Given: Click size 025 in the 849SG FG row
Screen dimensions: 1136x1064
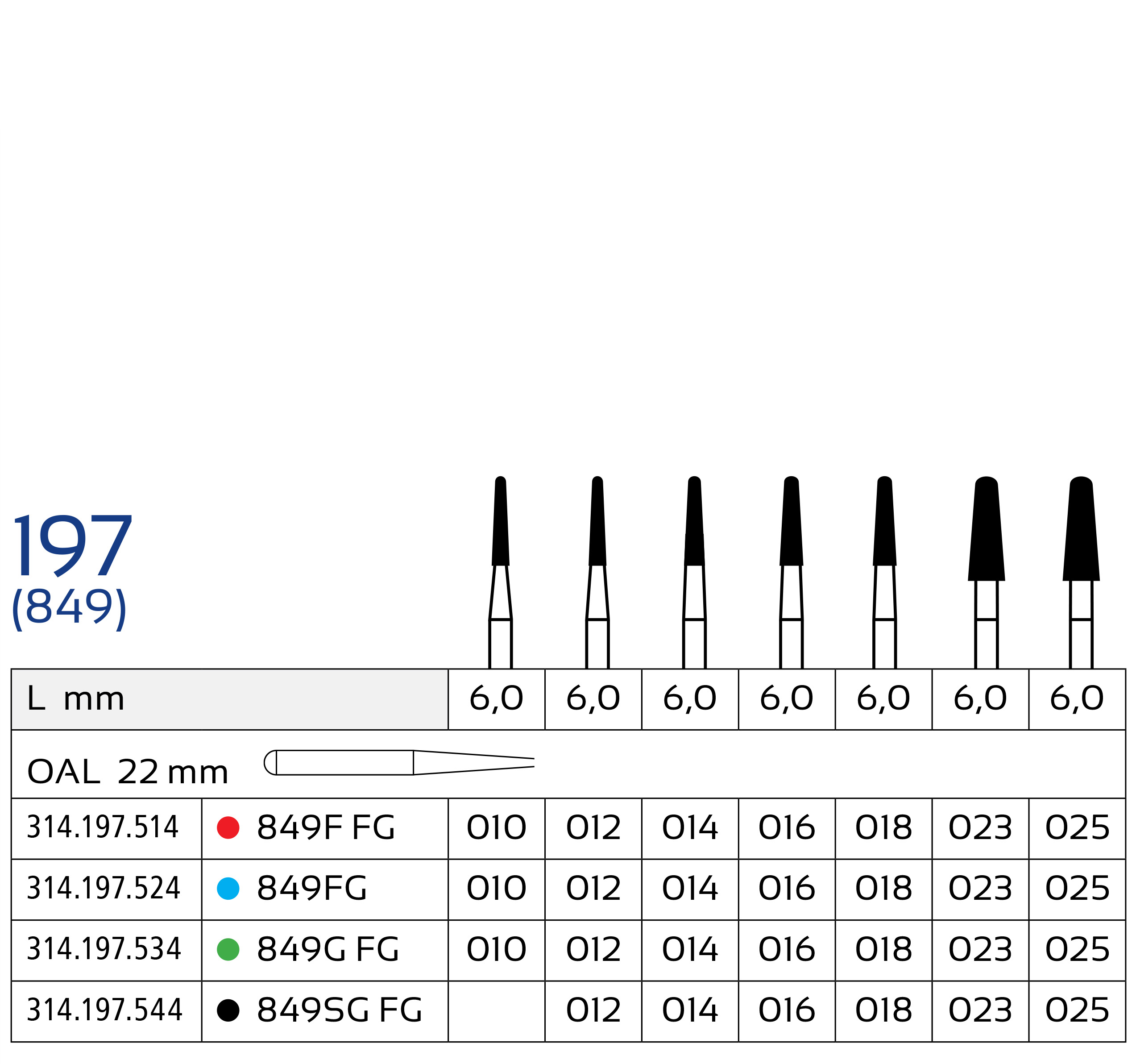Looking at the screenshot, I should pos(1077,1010).
